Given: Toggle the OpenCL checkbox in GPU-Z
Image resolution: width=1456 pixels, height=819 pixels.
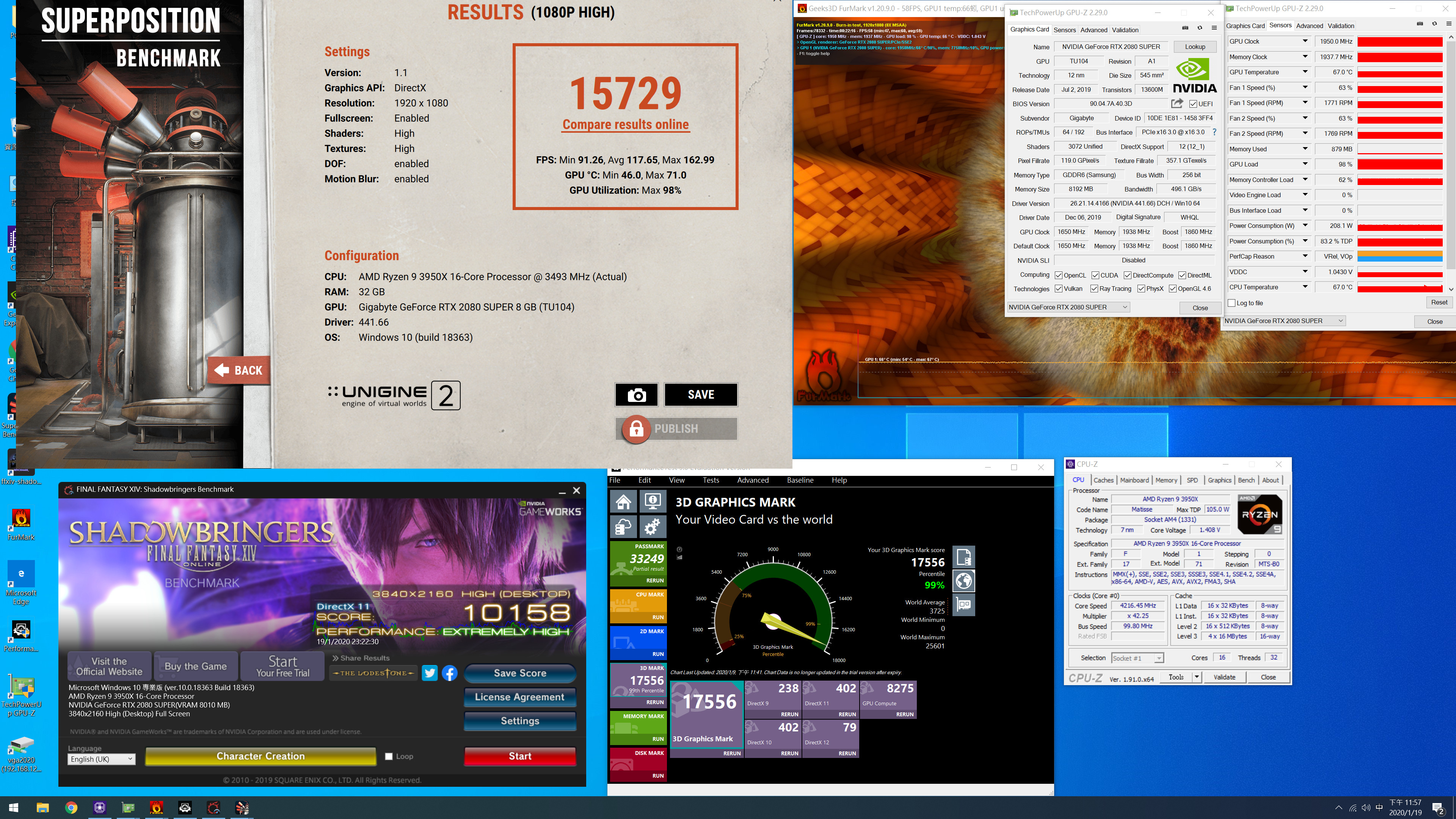Looking at the screenshot, I should 1059,275.
